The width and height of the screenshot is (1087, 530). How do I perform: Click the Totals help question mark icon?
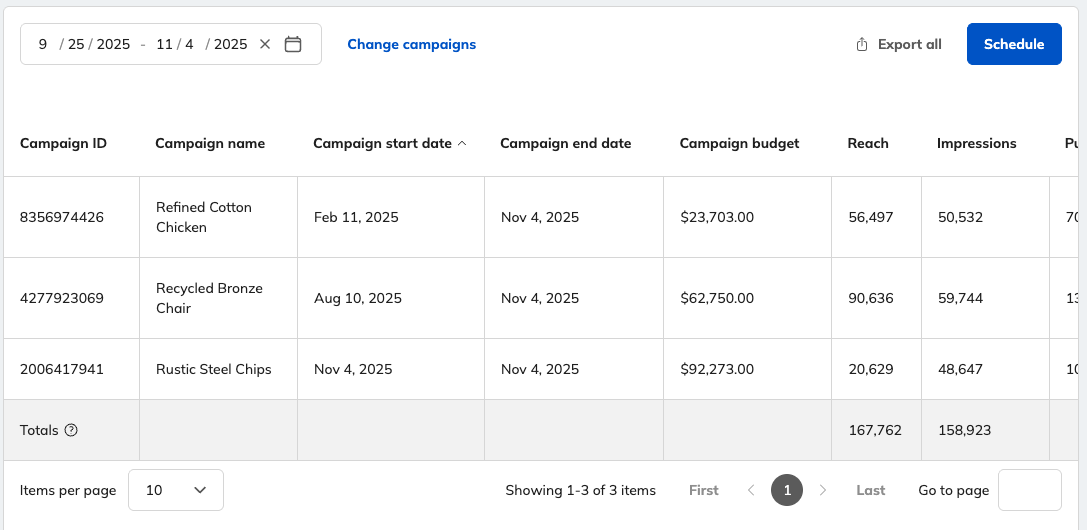pyautogui.click(x=71, y=430)
